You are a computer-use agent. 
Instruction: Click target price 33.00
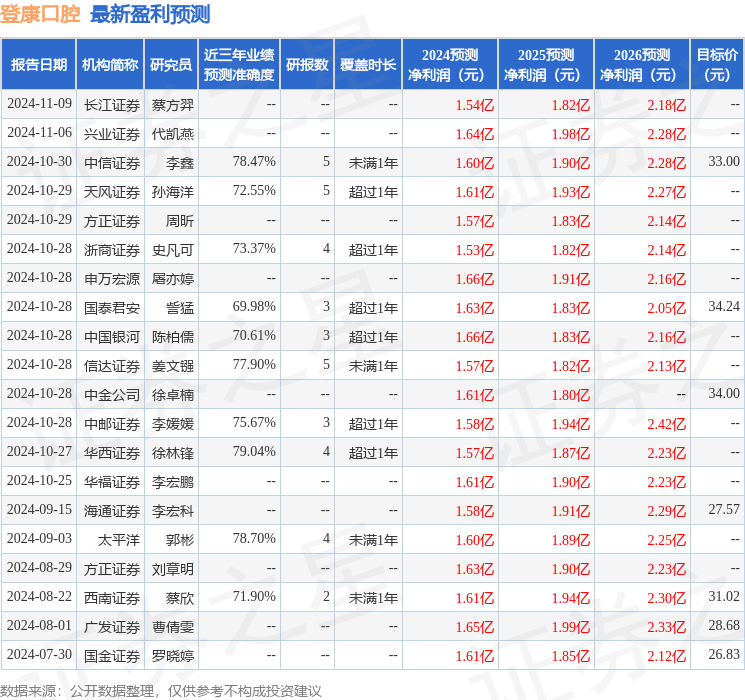coord(724,162)
